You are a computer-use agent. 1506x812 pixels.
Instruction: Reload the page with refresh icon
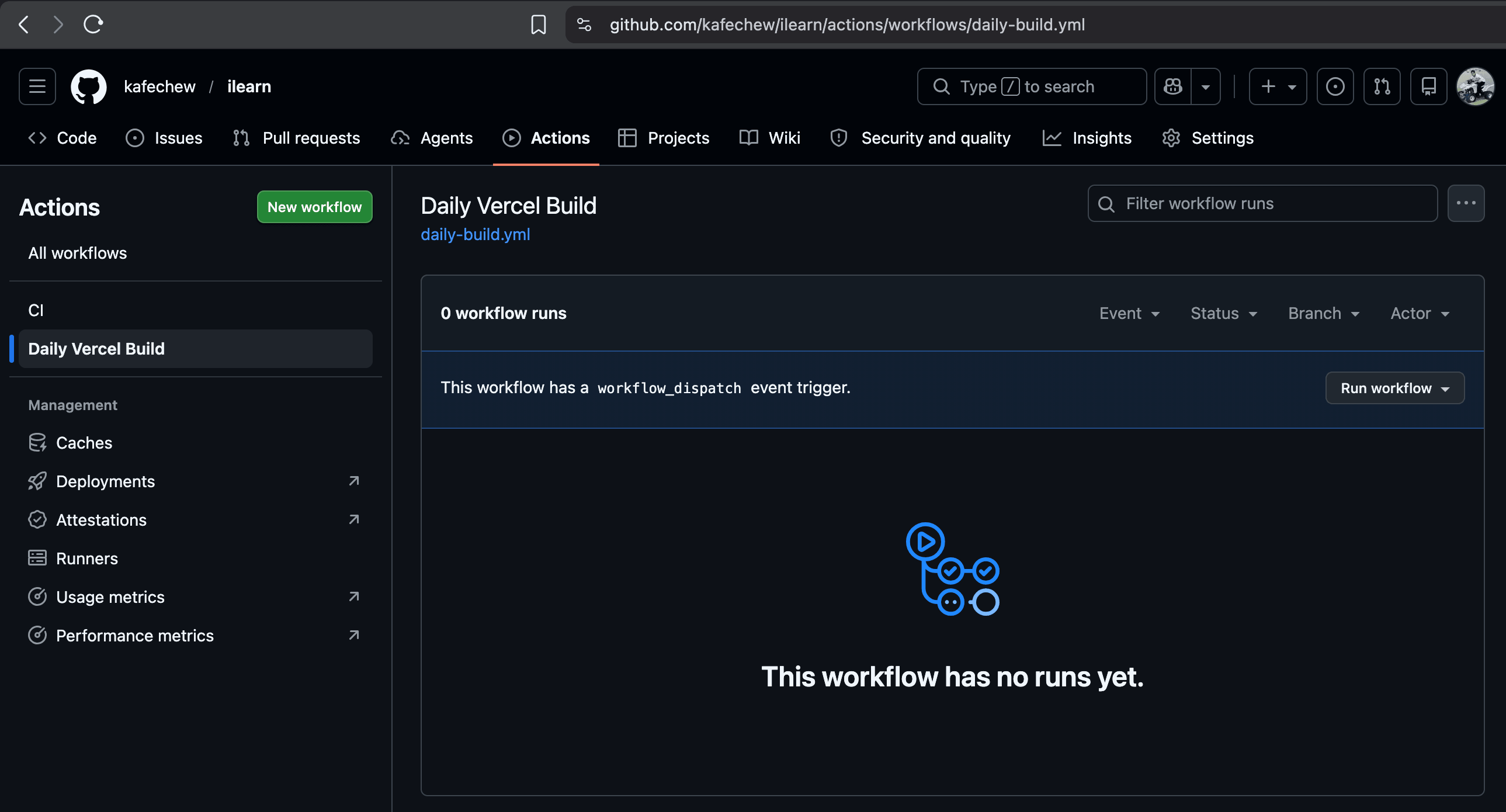[93, 25]
